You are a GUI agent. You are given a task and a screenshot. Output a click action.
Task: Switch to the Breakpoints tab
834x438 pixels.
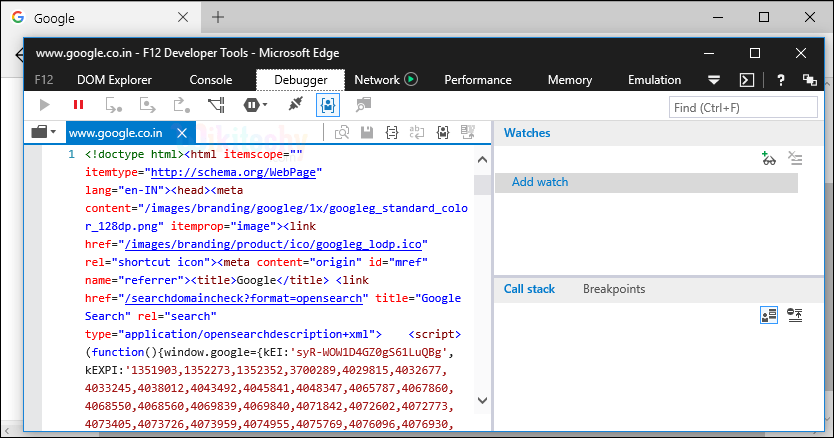[x=614, y=289]
